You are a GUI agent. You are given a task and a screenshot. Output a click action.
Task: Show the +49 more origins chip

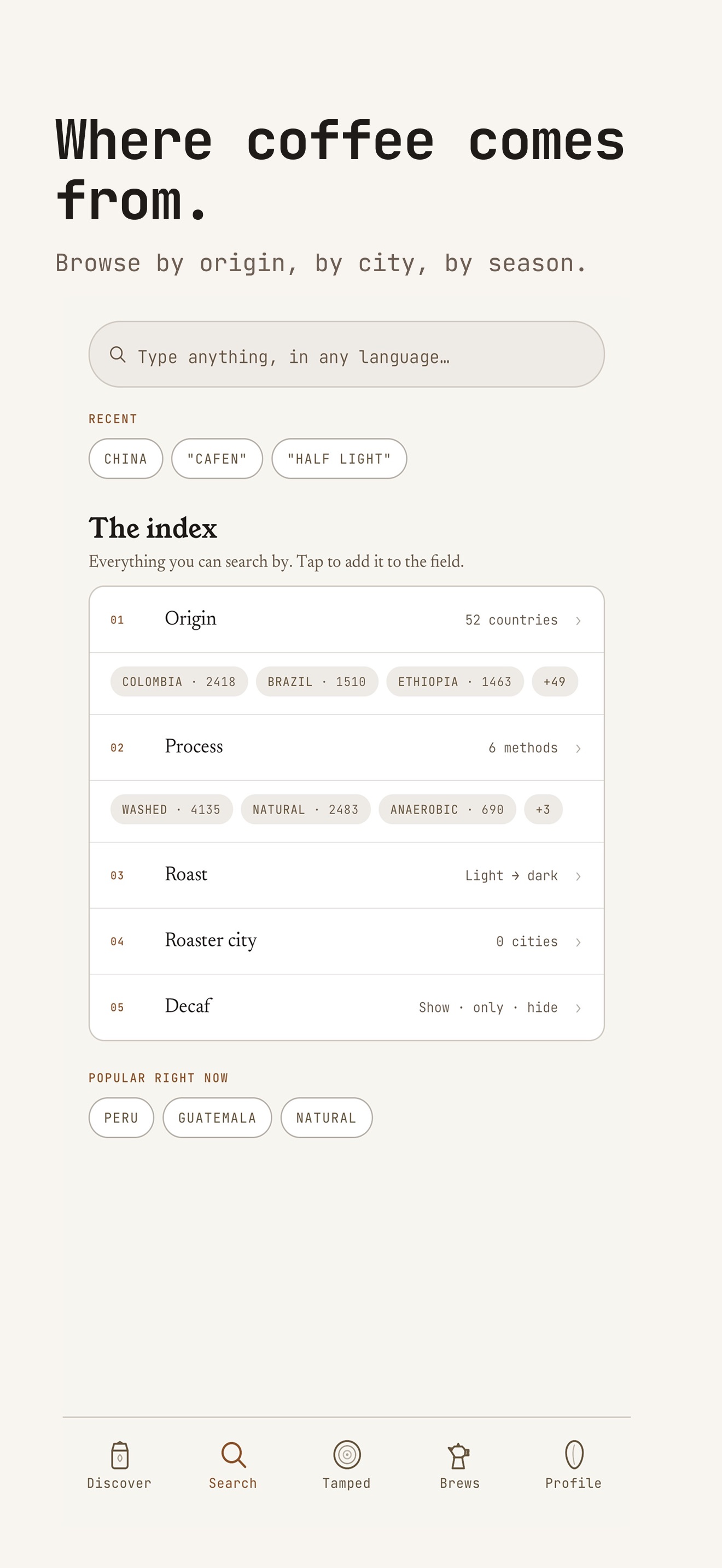coord(555,682)
